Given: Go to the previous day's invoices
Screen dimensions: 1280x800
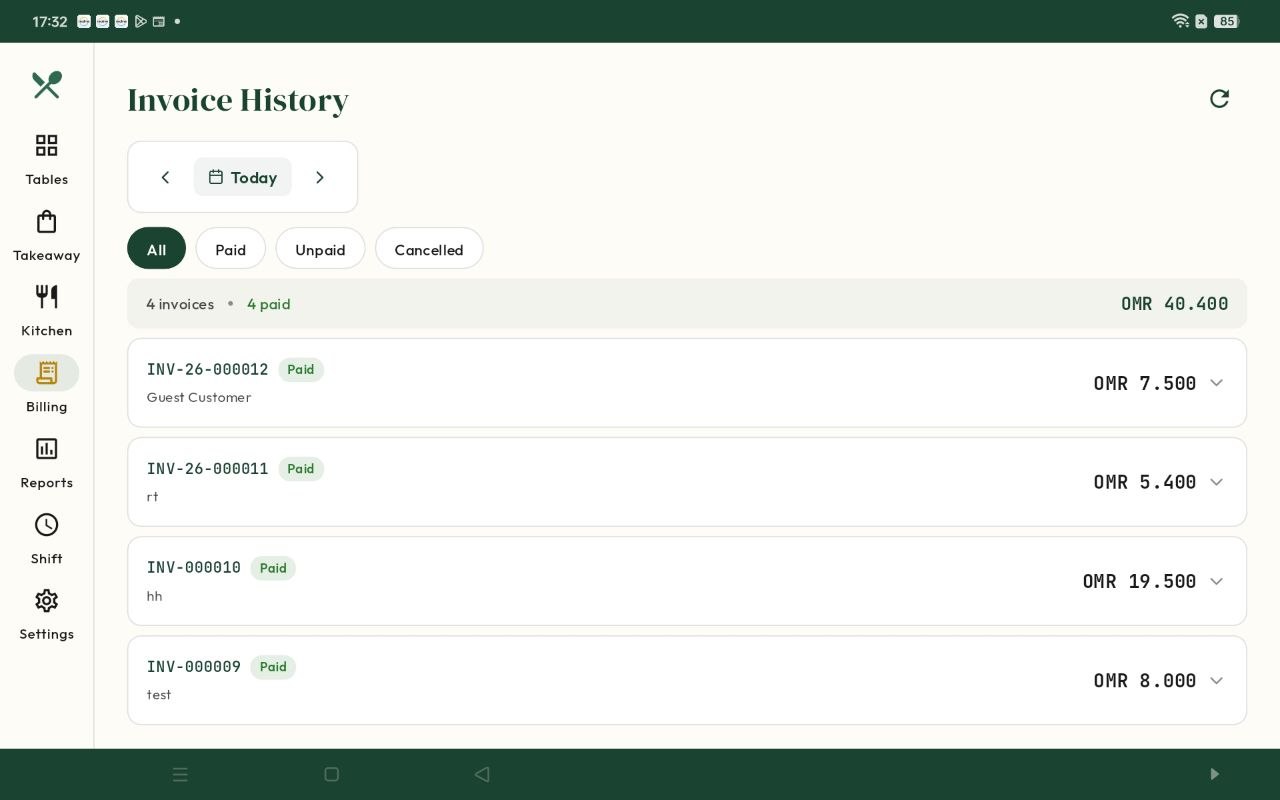Looking at the screenshot, I should [165, 177].
